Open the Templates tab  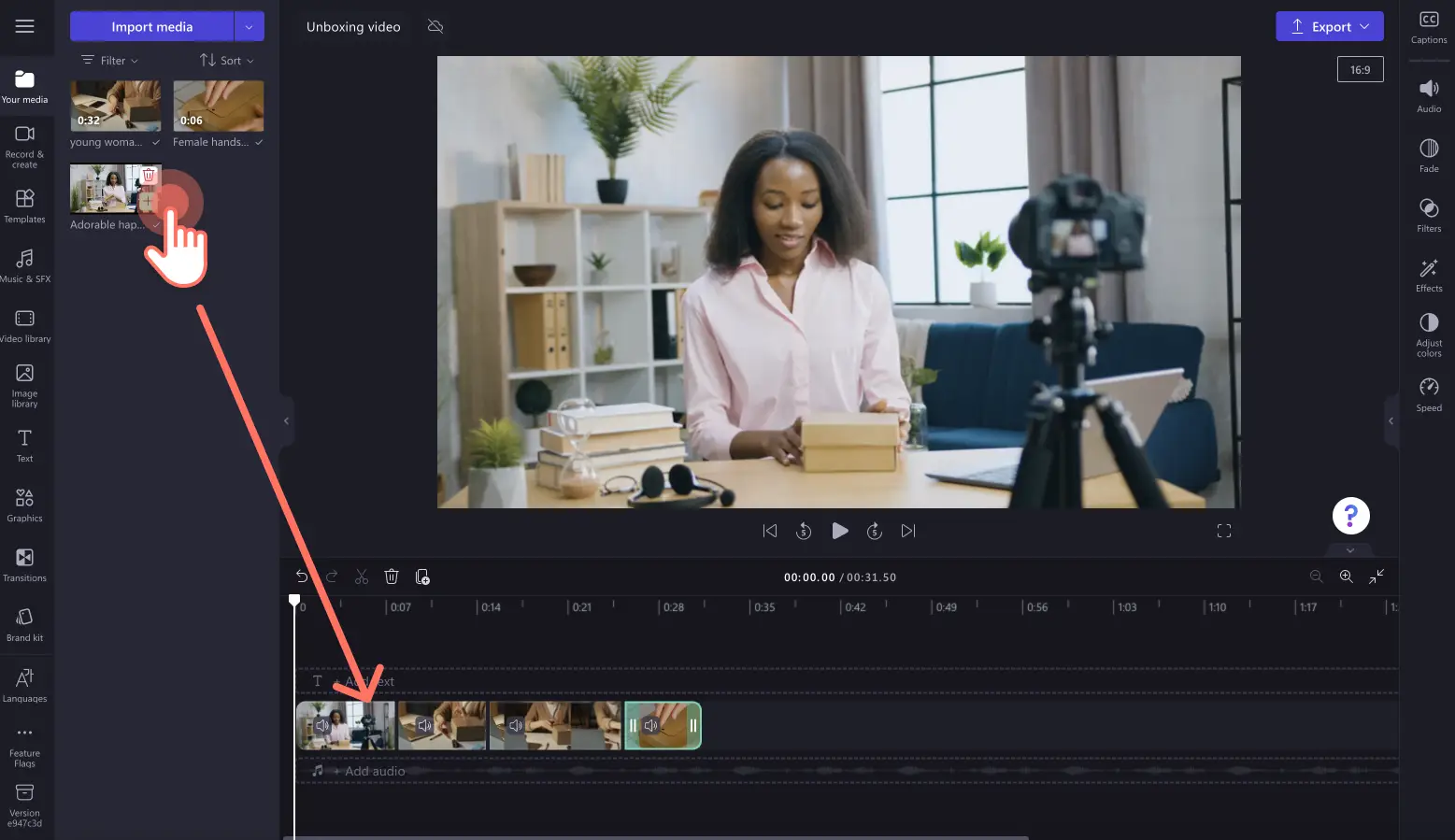[25, 206]
